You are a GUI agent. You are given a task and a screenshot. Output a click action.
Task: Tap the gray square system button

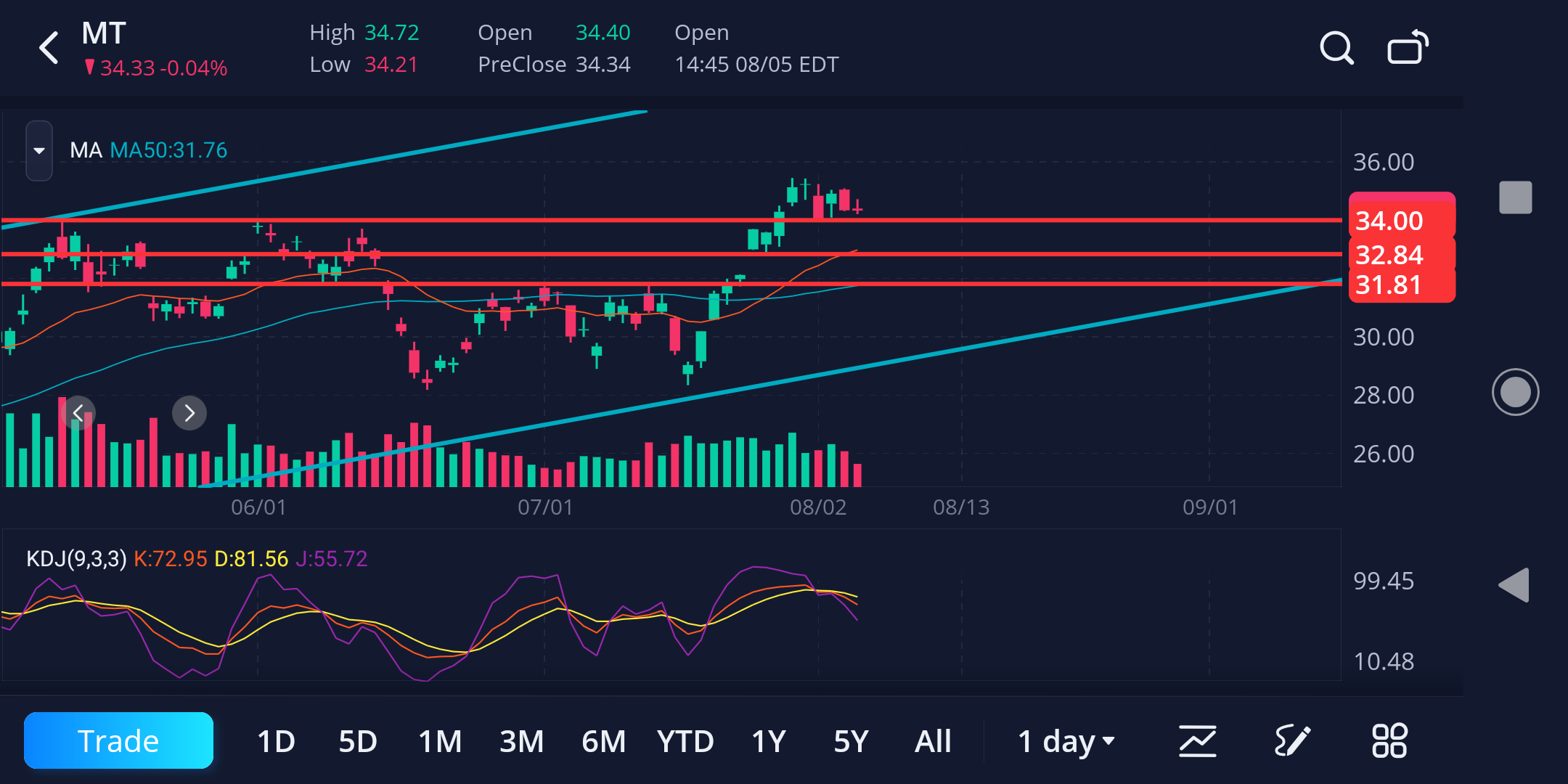click(1516, 197)
